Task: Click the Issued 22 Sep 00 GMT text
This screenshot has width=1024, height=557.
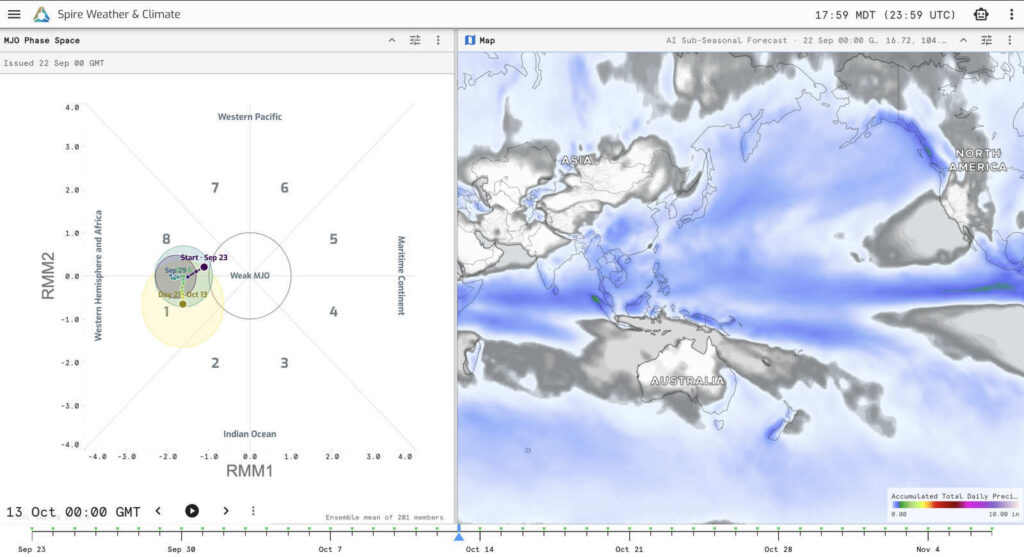Action: [x=54, y=63]
